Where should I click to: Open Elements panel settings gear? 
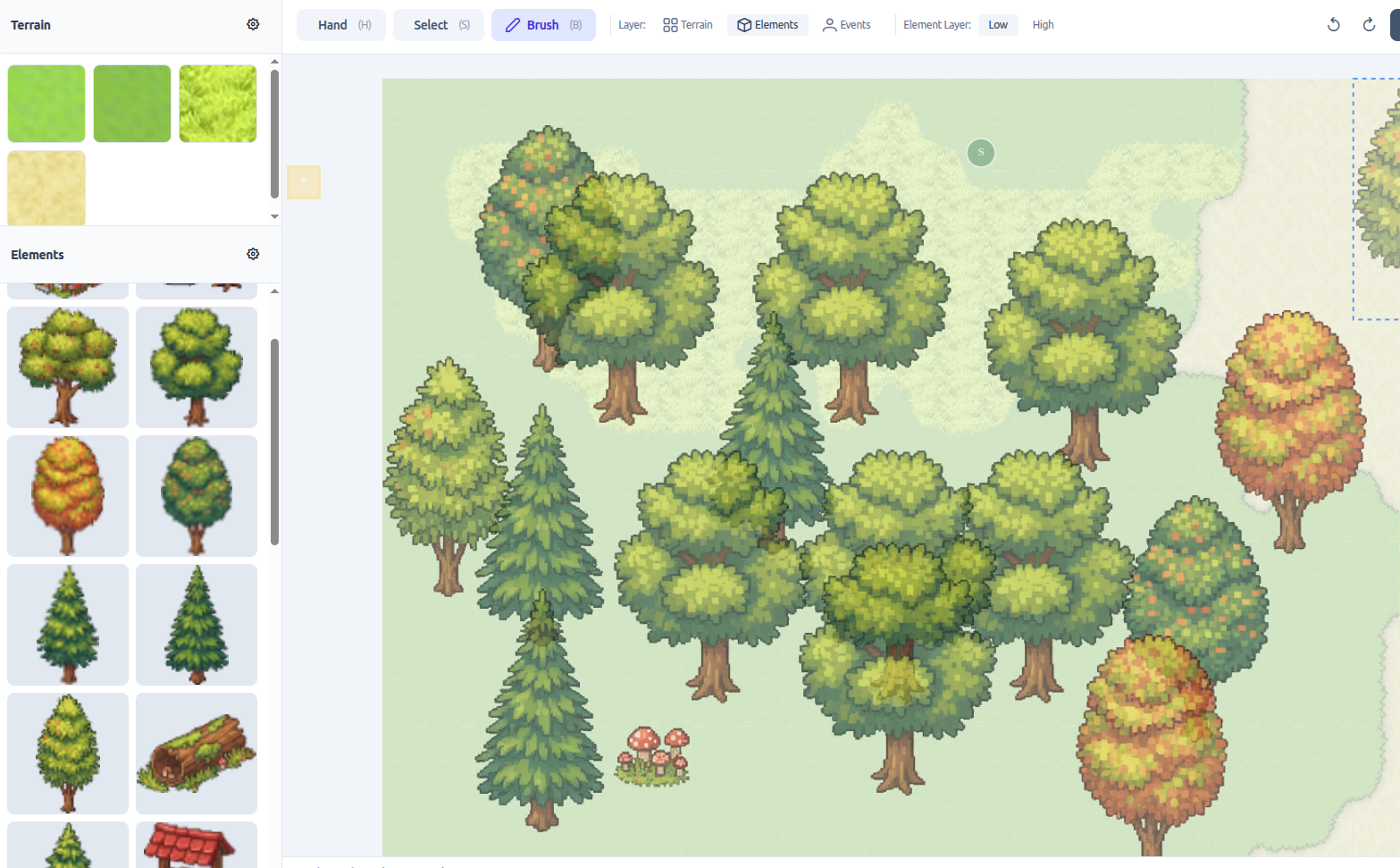pyautogui.click(x=253, y=254)
